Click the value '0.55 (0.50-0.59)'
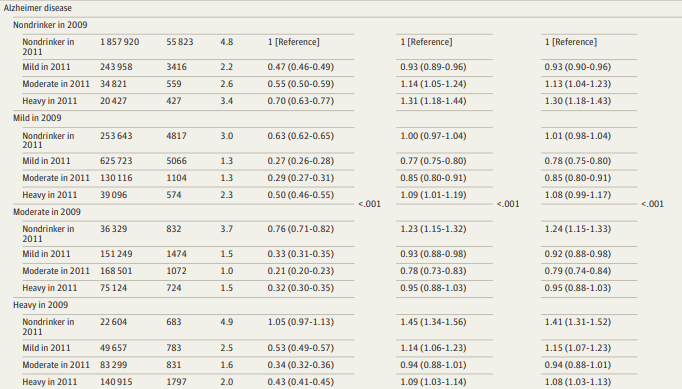682x389 pixels. (x=301, y=84)
